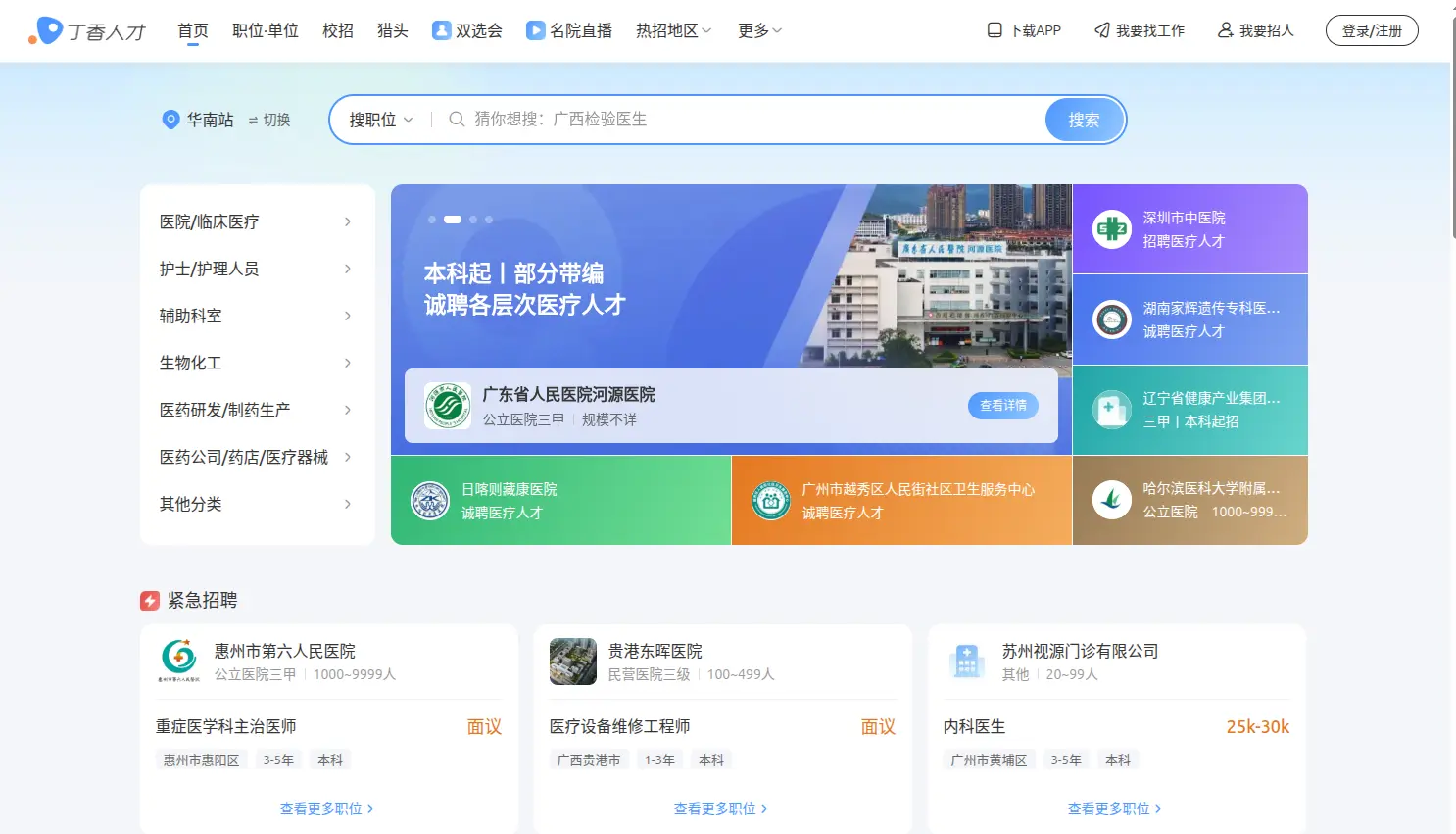Click the 双选会 person icon
The width and height of the screenshot is (1456, 834).
click(x=442, y=30)
